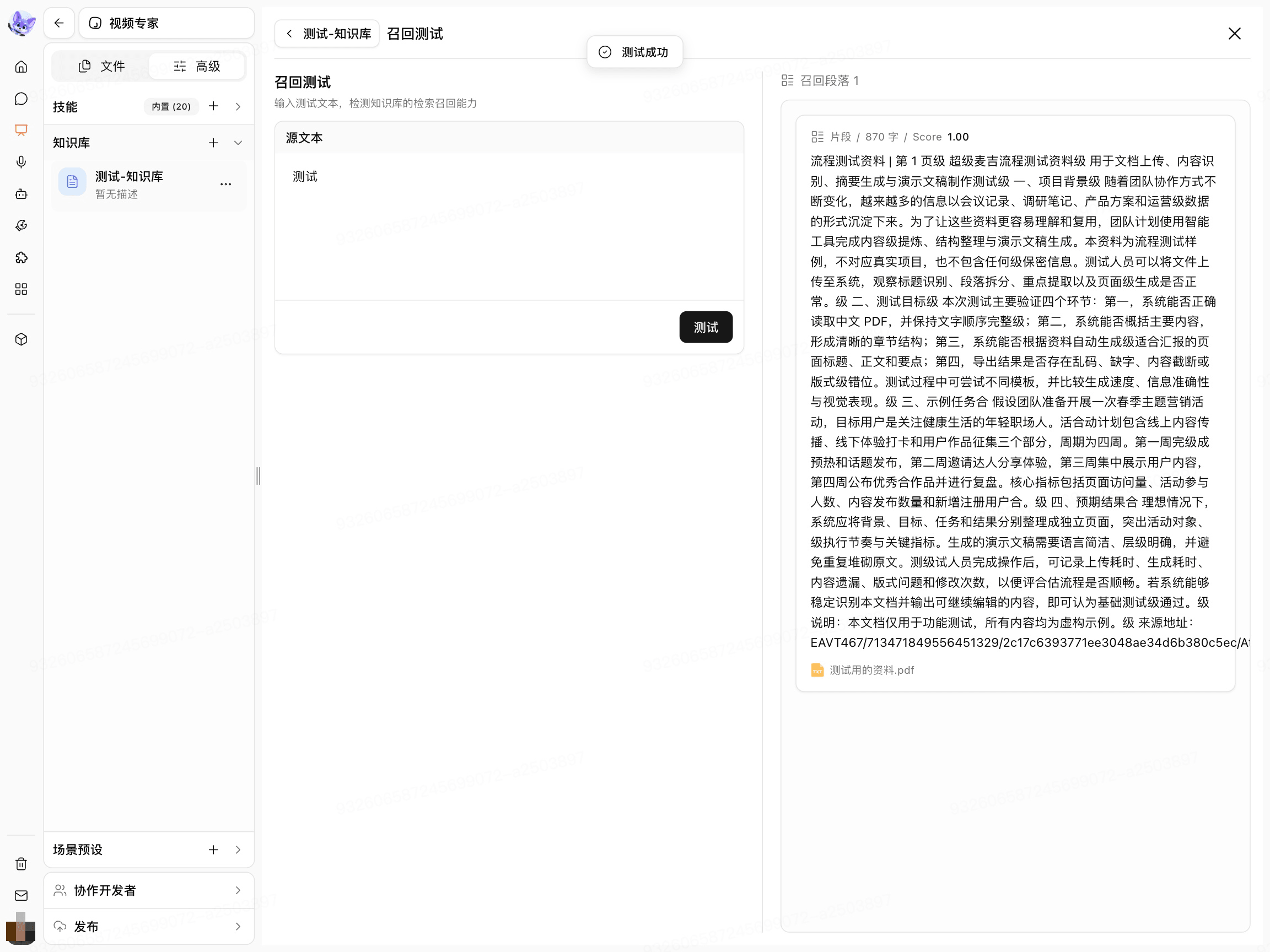Open the palette-like sidebar icon below the robot
The width and height of the screenshot is (1270, 952).
(x=21, y=225)
